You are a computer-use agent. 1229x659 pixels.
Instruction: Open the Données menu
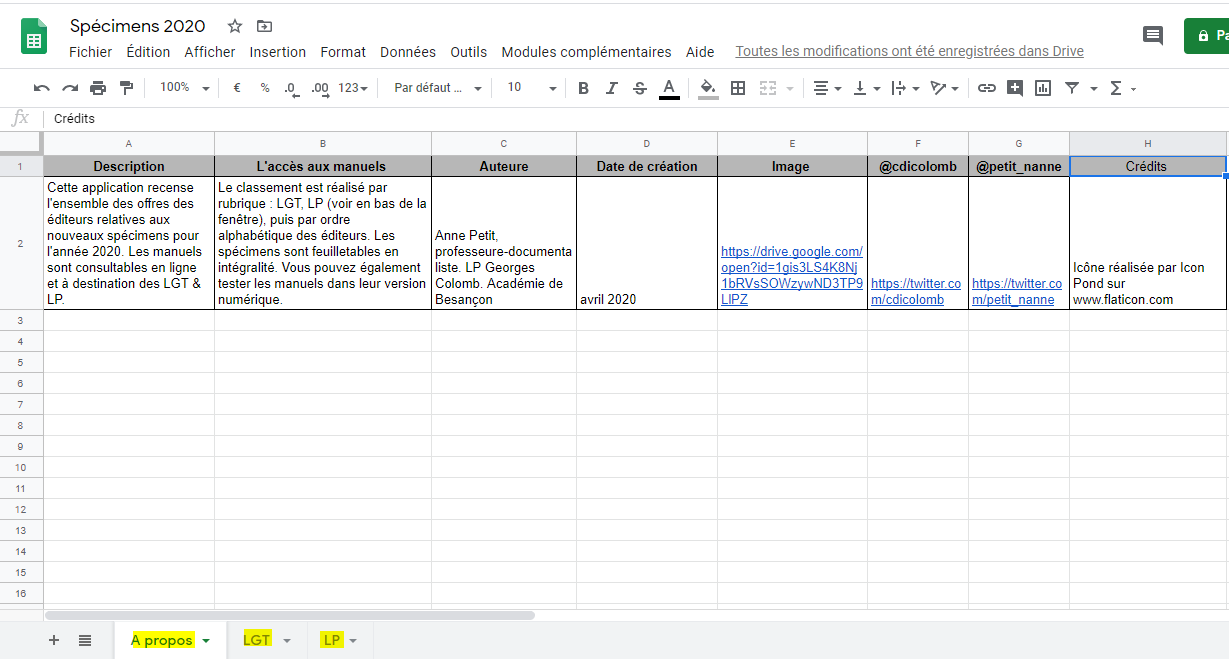pyautogui.click(x=408, y=52)
